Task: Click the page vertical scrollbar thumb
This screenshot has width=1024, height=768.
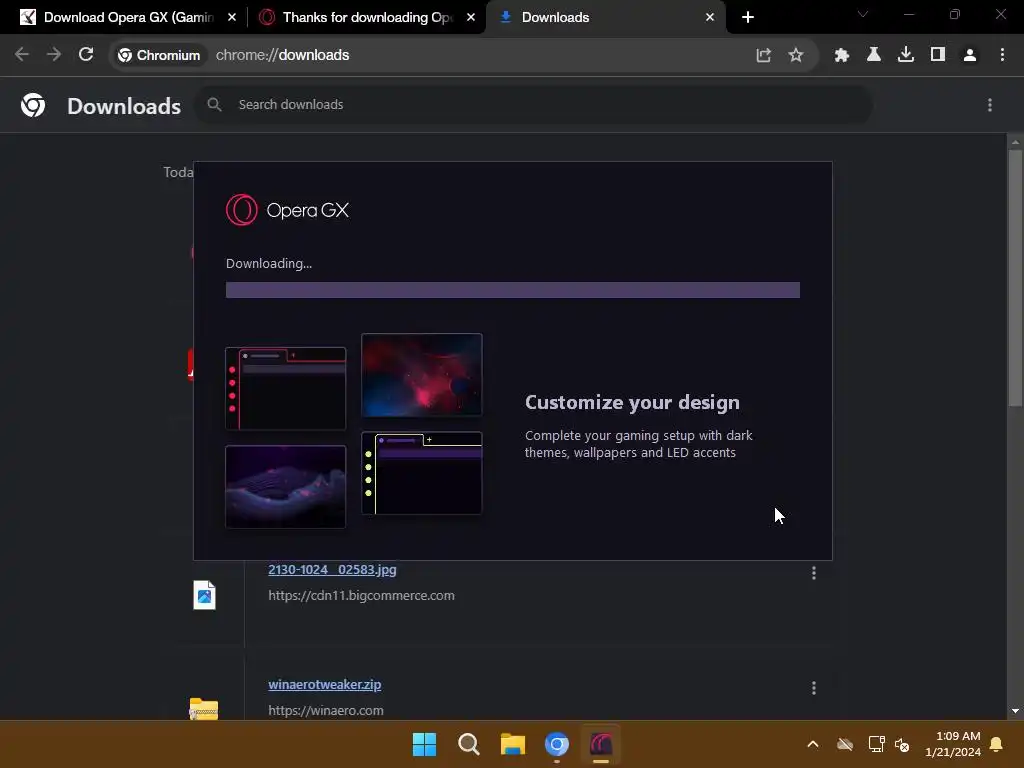Action: point(1015,278)
